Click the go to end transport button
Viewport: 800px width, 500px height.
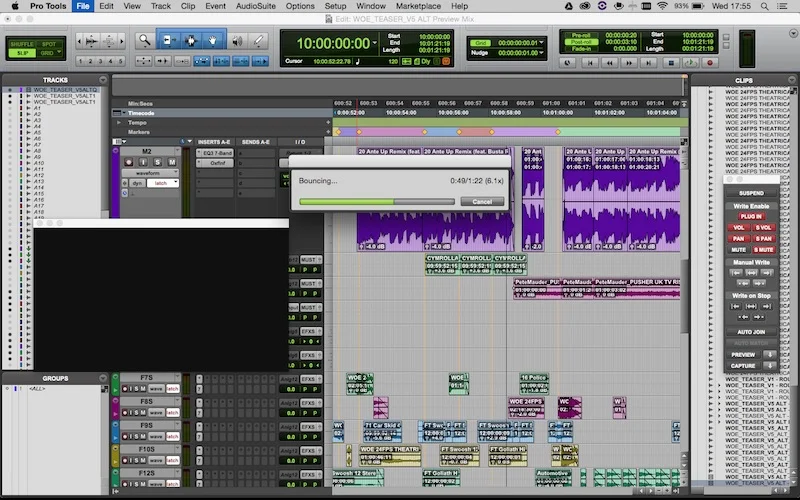tap(648, 63)
